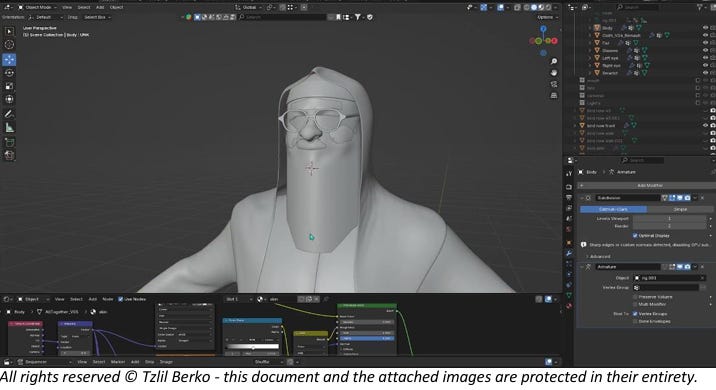The image size is (716, 390).
Task: Select the Measure tool
Action: coord(9,128)
